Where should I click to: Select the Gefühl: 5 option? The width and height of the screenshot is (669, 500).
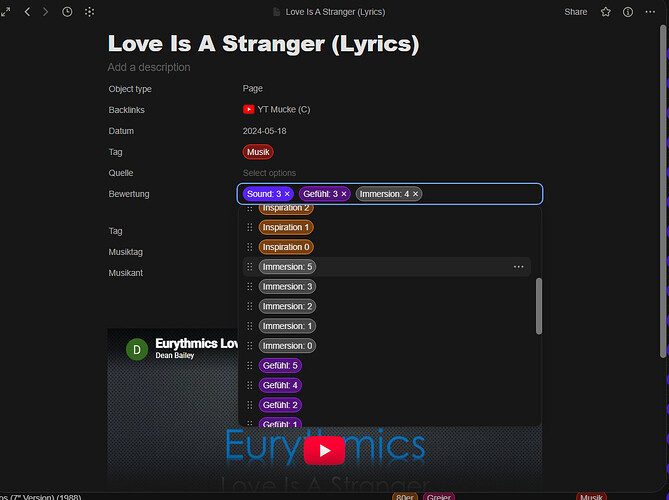280,366
